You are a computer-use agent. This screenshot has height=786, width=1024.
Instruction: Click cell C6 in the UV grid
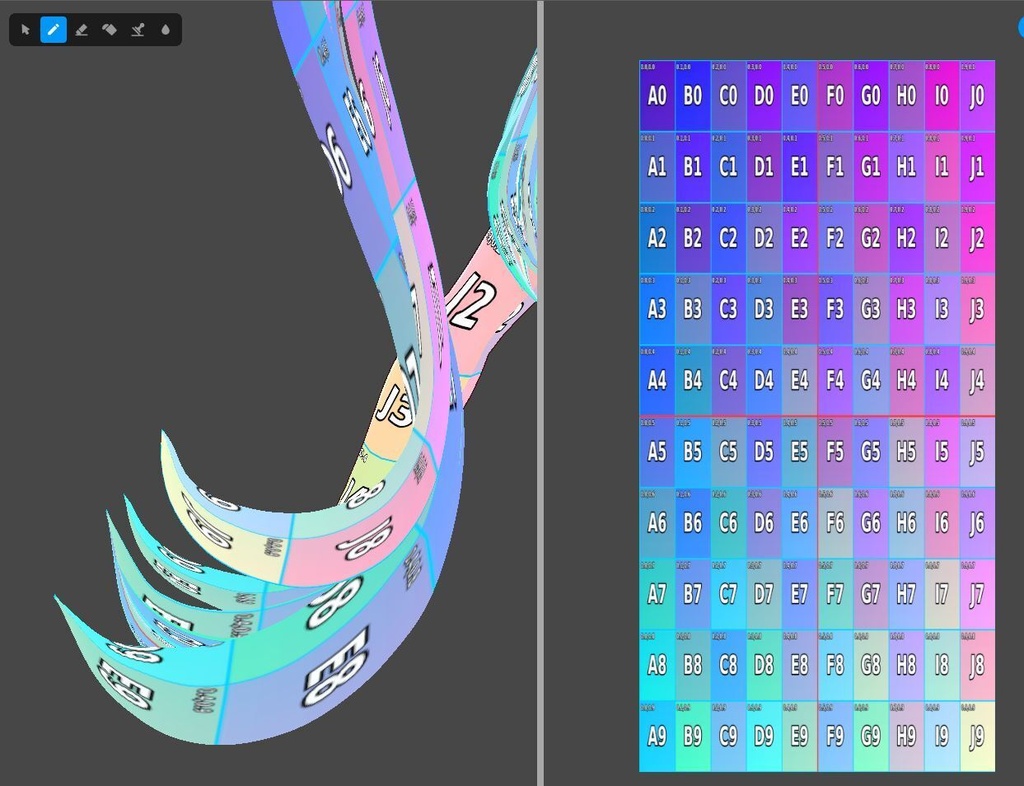728,523
